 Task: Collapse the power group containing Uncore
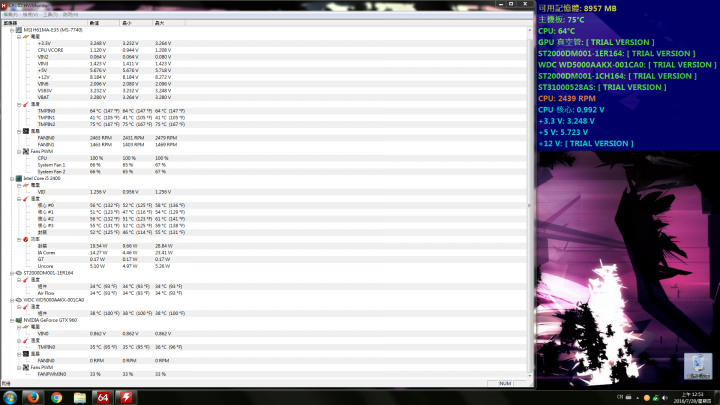(x=19, y=239)
